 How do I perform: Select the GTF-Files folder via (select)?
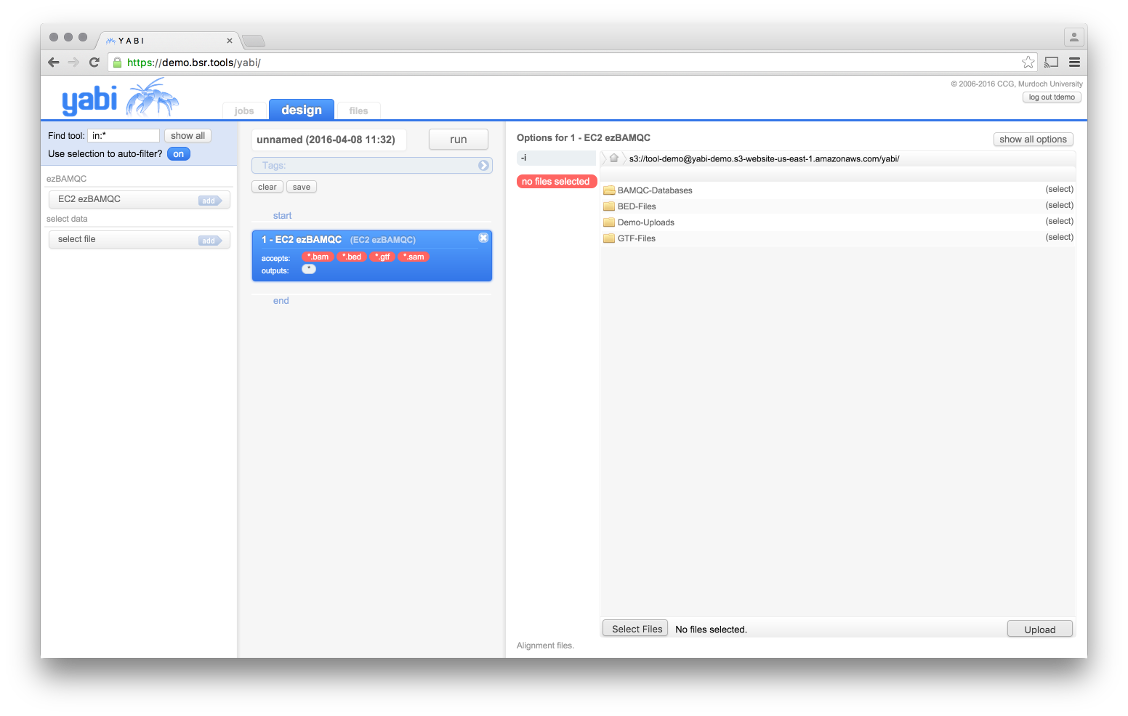tap(1059, 237)
